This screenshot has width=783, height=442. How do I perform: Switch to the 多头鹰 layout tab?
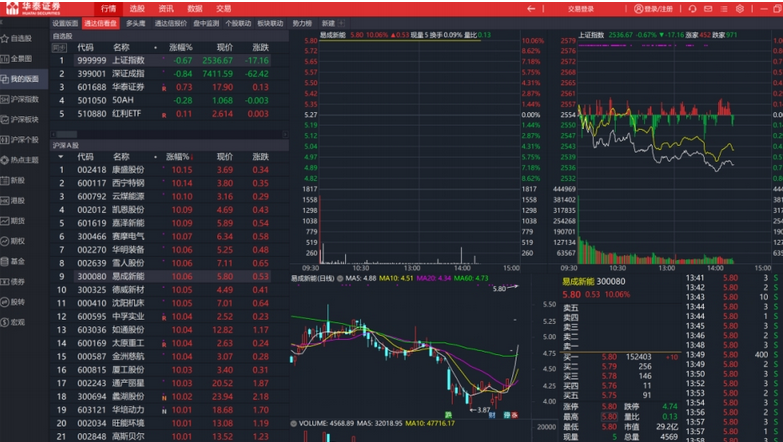click(136, 23)
